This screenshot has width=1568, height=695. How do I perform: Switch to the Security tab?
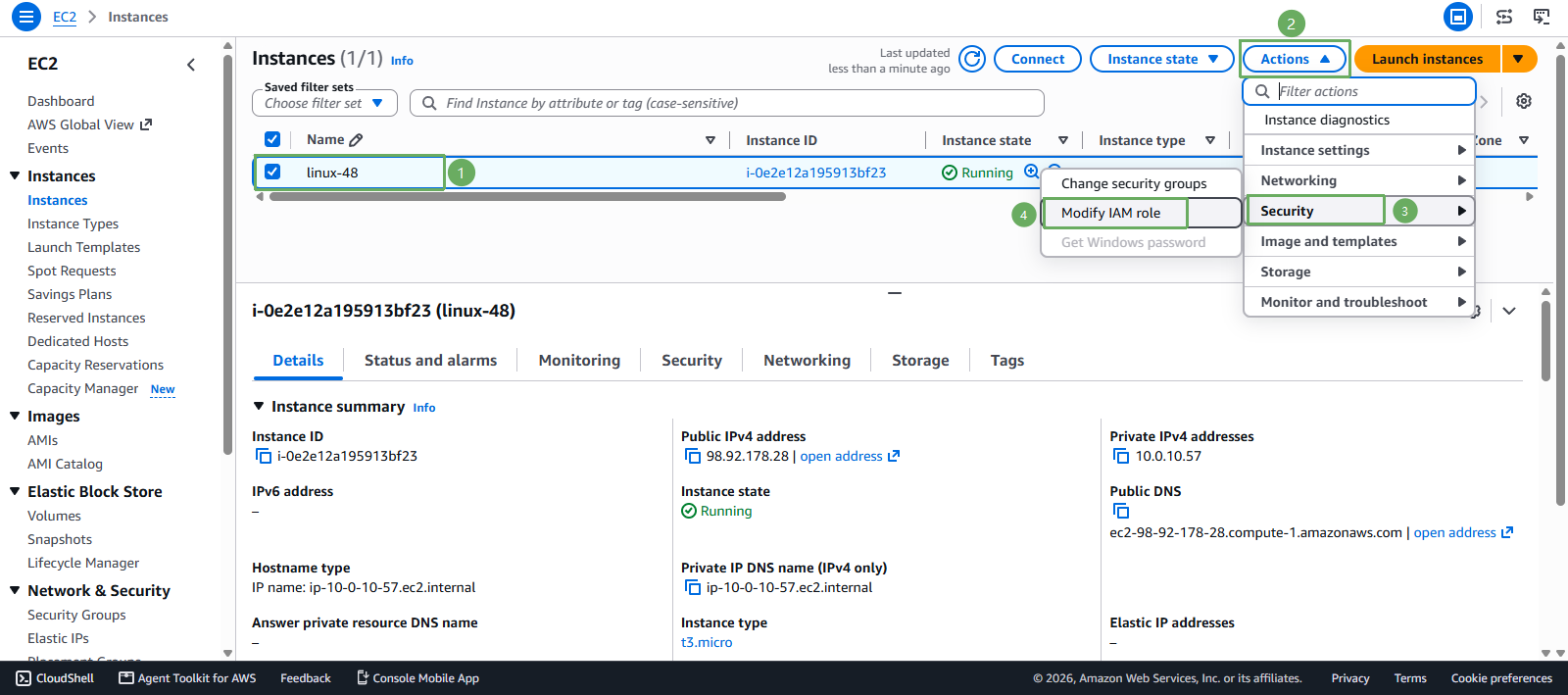[692, 361]
